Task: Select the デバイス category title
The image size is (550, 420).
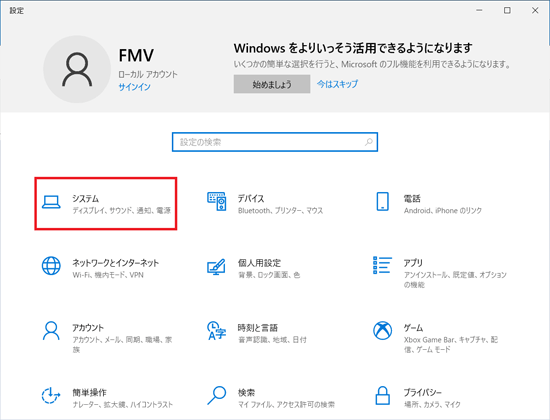Action: tap(251, 199)
